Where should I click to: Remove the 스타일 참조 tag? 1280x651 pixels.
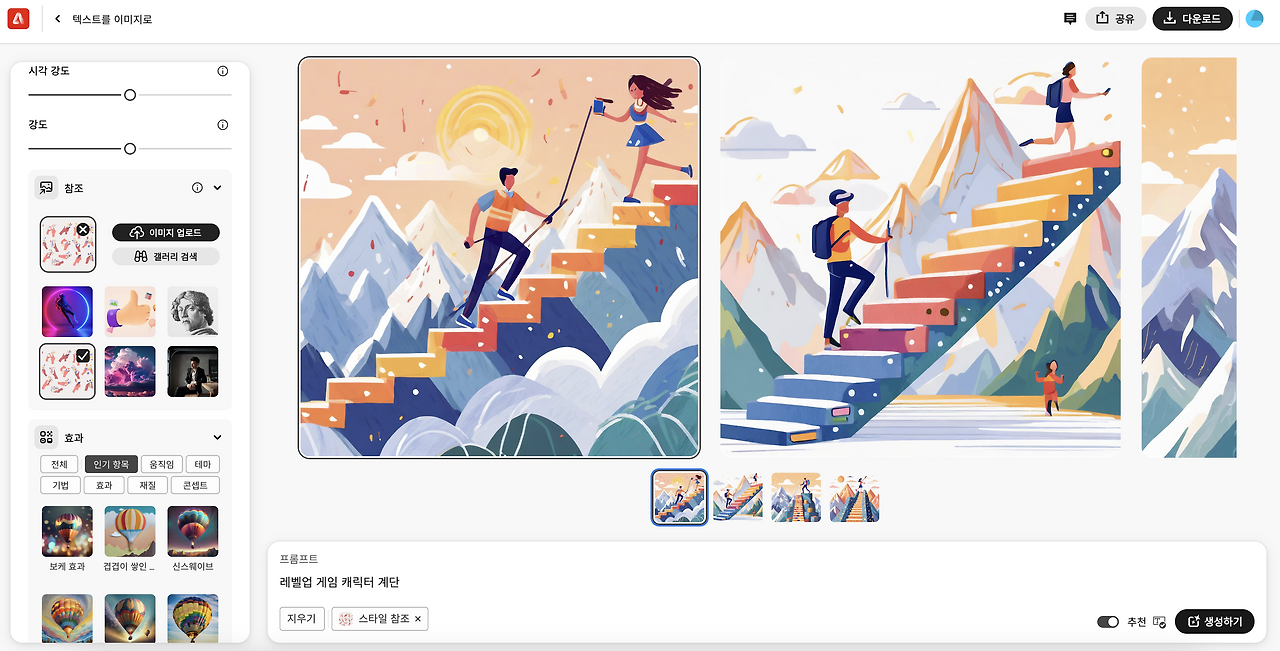coord(418,619)
